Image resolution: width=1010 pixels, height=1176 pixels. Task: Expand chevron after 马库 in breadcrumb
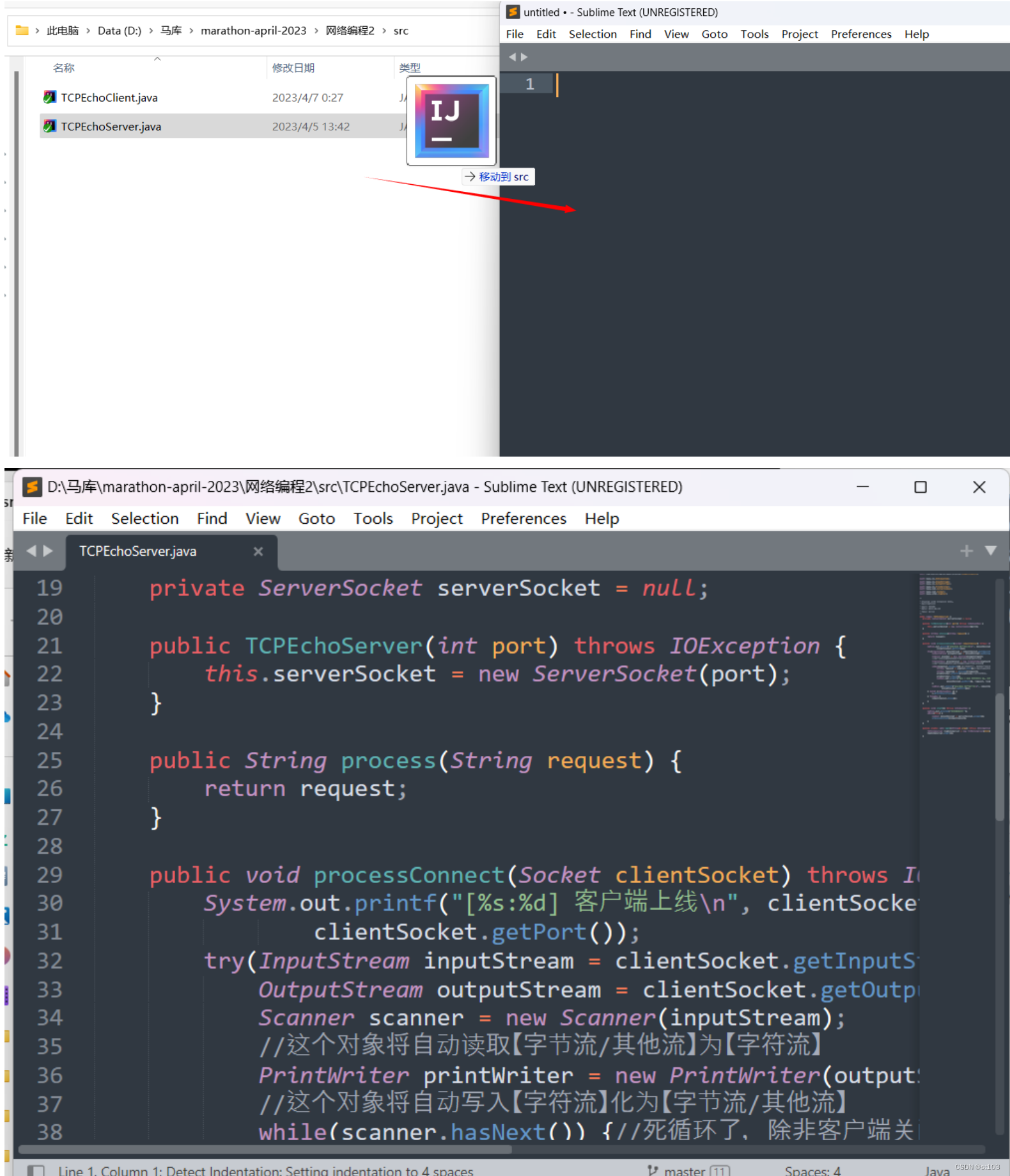(x=191, y=31)
